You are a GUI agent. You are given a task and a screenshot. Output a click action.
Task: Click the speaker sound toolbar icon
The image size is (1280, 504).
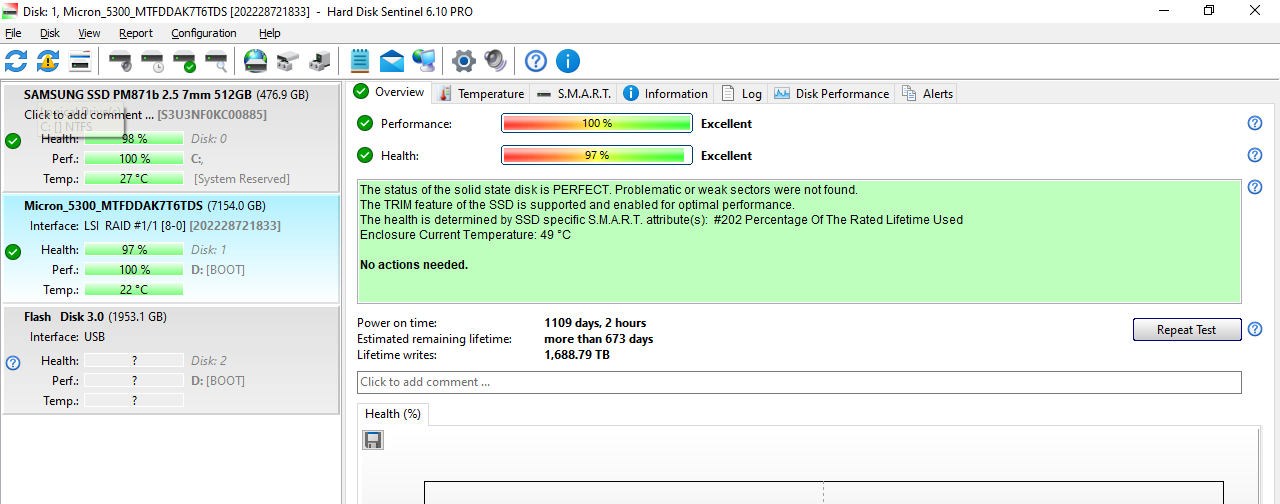(x=495, y=61)
